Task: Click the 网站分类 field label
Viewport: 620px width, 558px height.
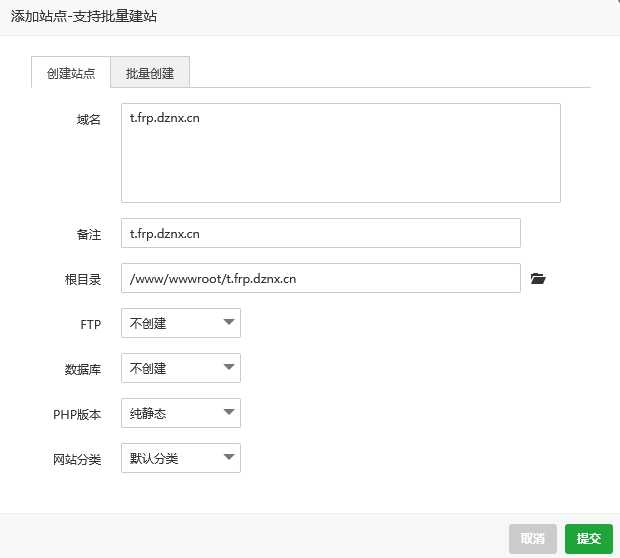Action: 76,459
